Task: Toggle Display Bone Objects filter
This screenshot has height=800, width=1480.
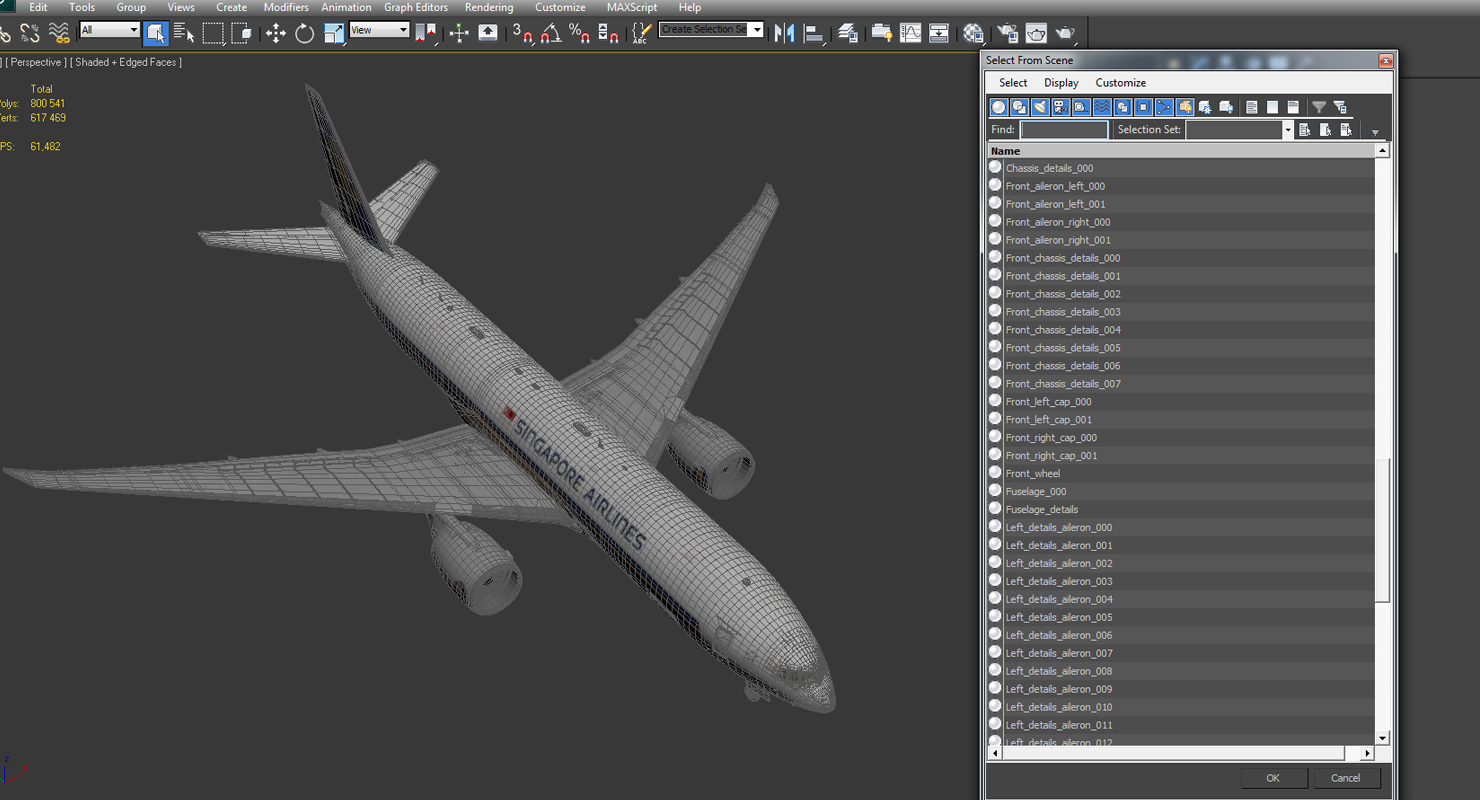Action: click(1164, 107)
